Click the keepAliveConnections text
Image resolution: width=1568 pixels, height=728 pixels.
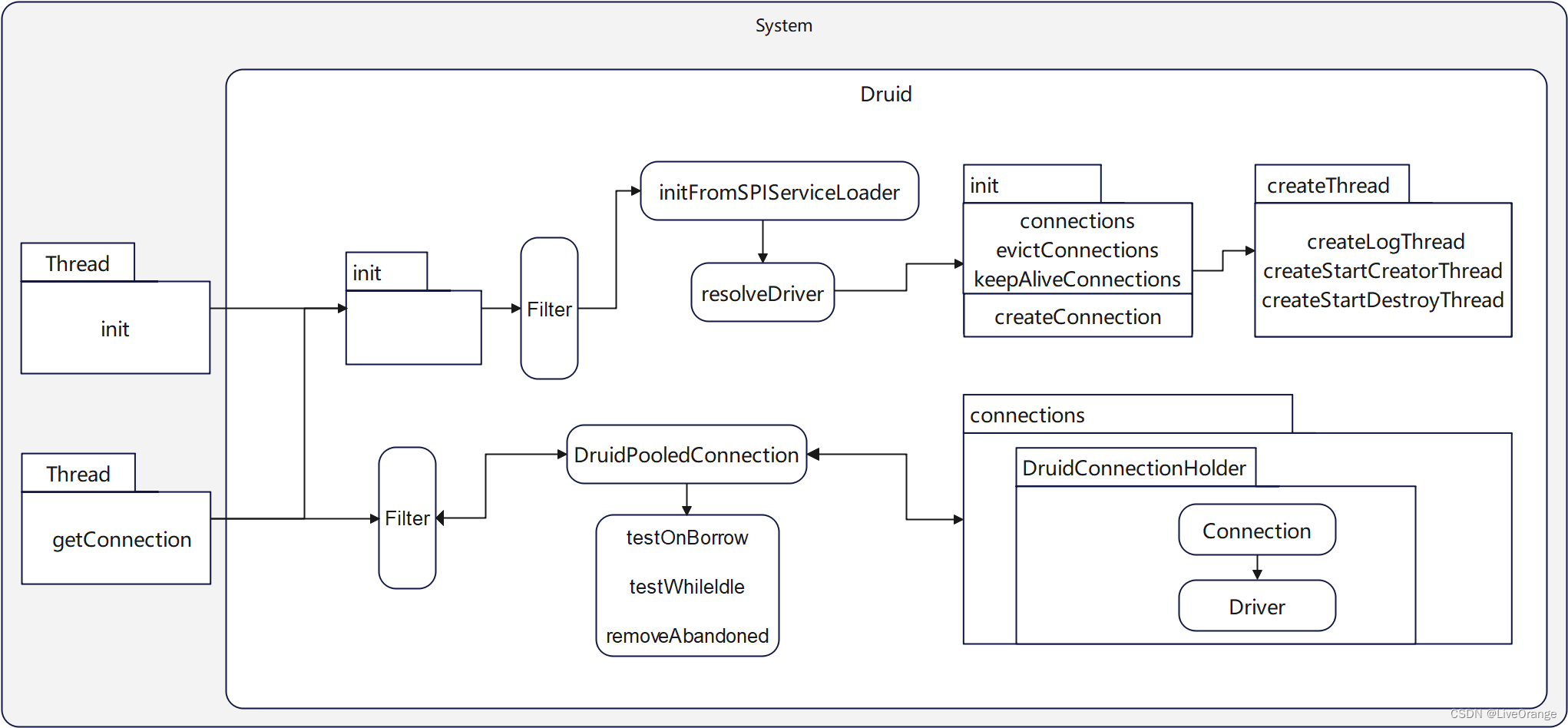tap(1077, 280)
